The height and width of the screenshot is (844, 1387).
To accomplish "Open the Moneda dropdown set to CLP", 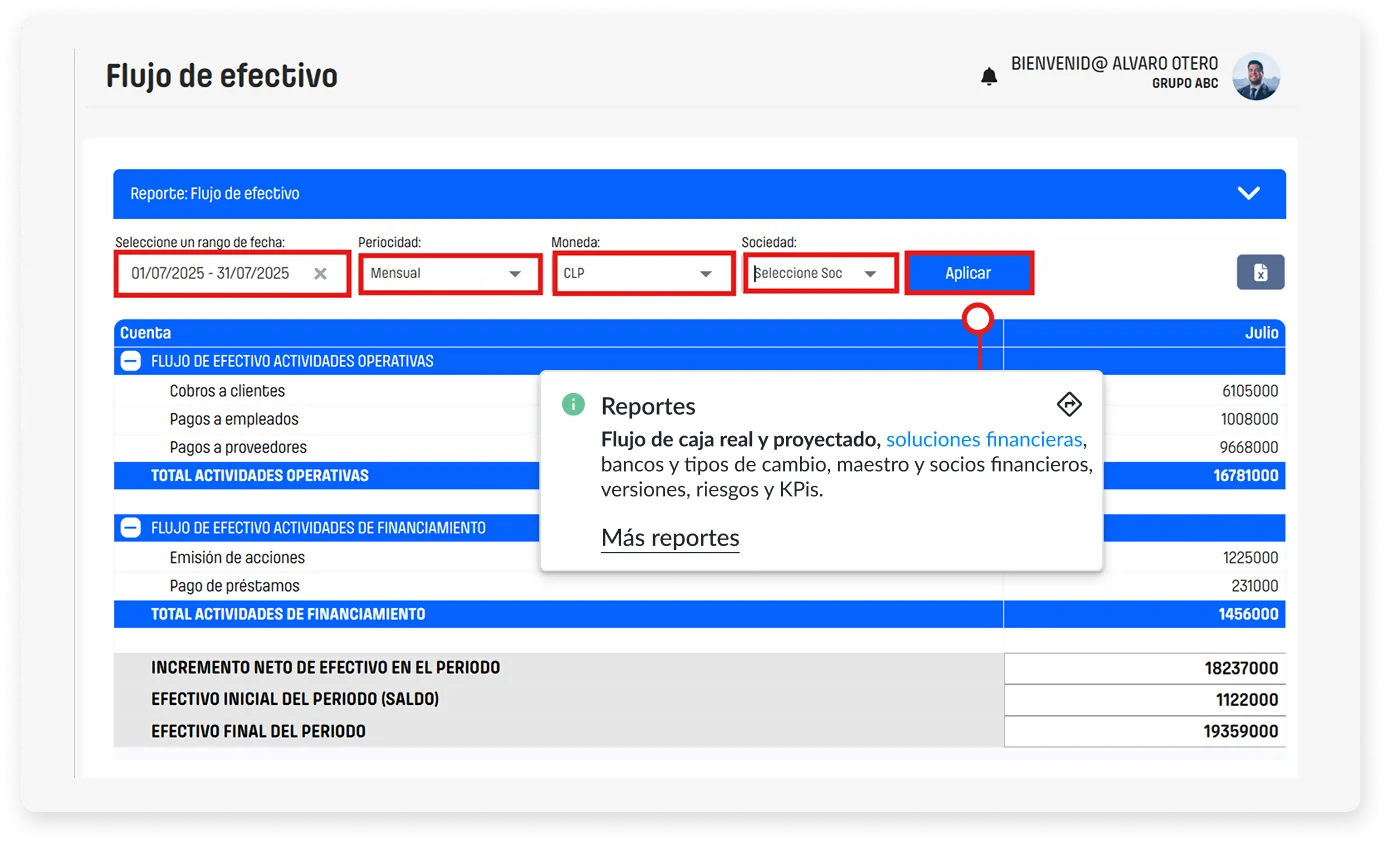I will point(643,272).
